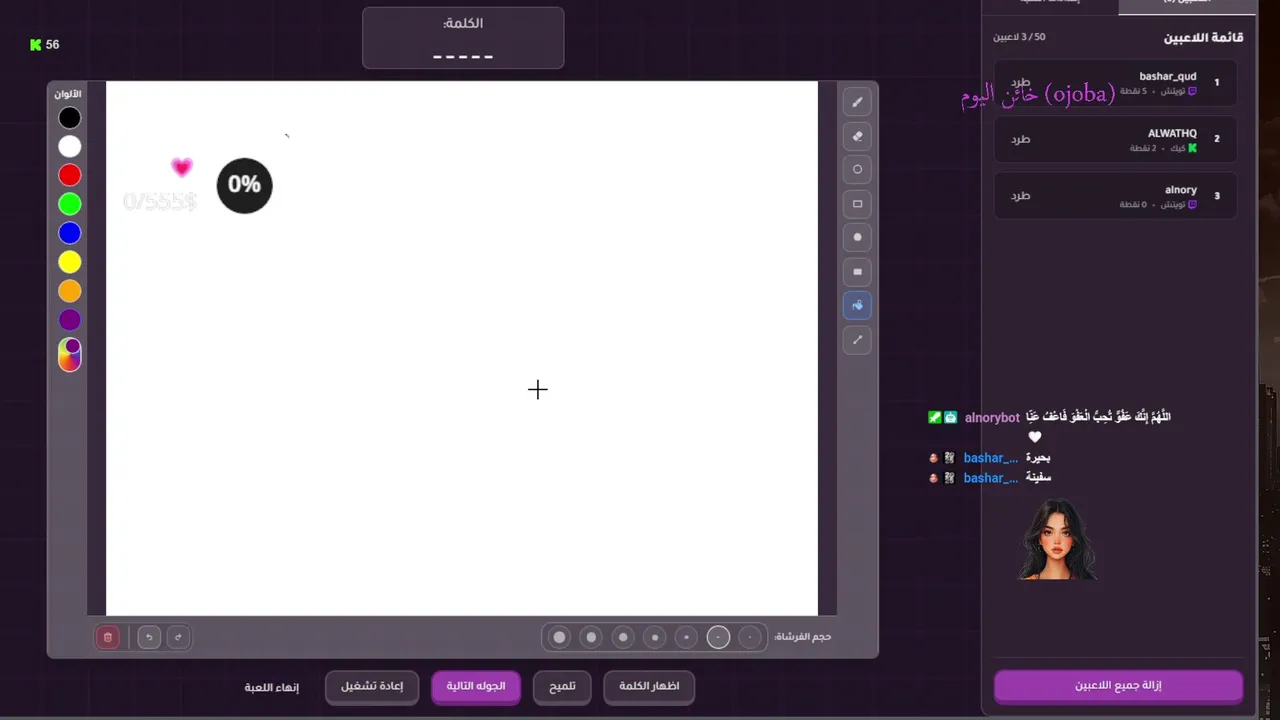Click the 'قائمة اللاعبين' heading

pyautogui.click(x=1203, y=37)
